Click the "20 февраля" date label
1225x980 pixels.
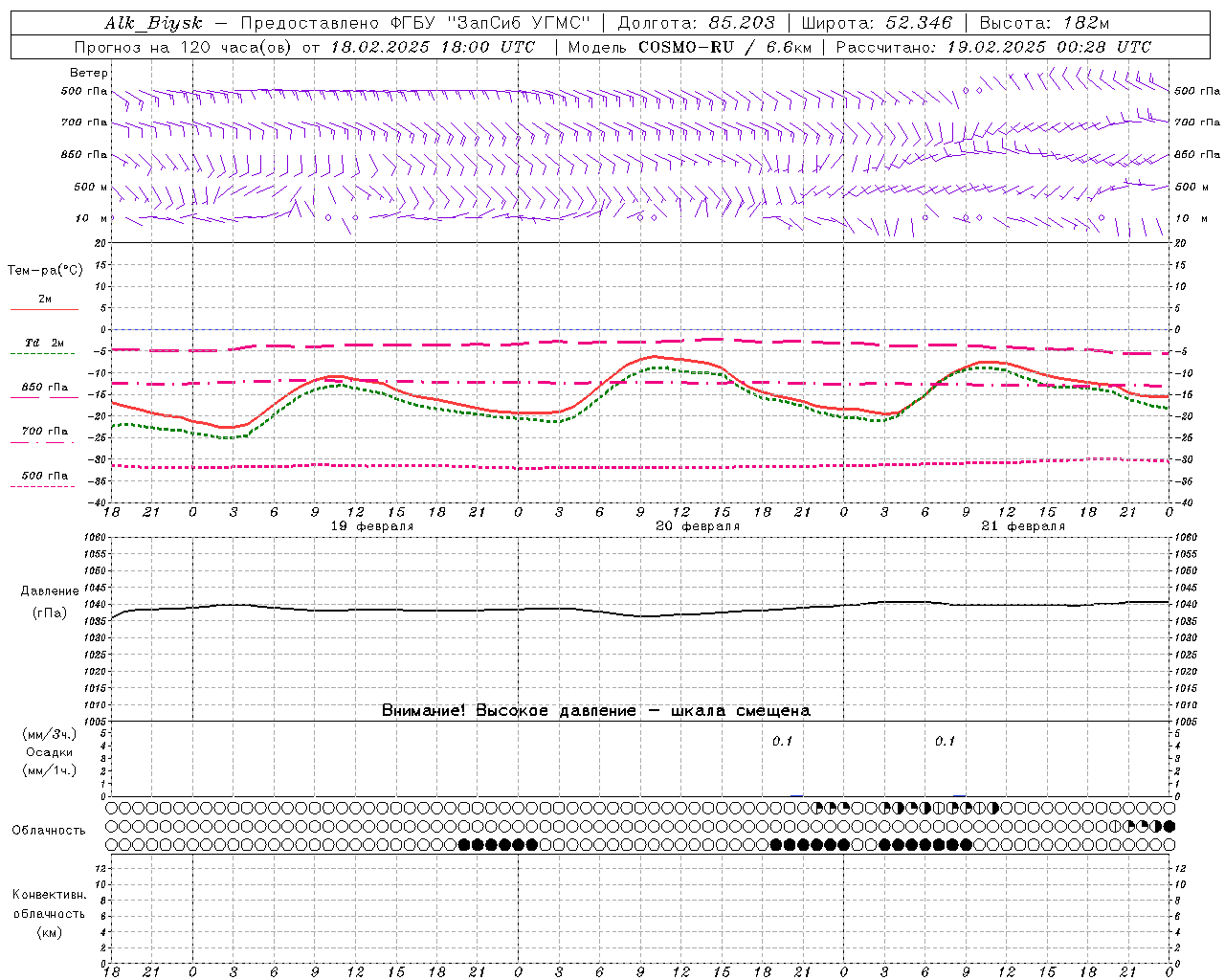click(698, 526)
